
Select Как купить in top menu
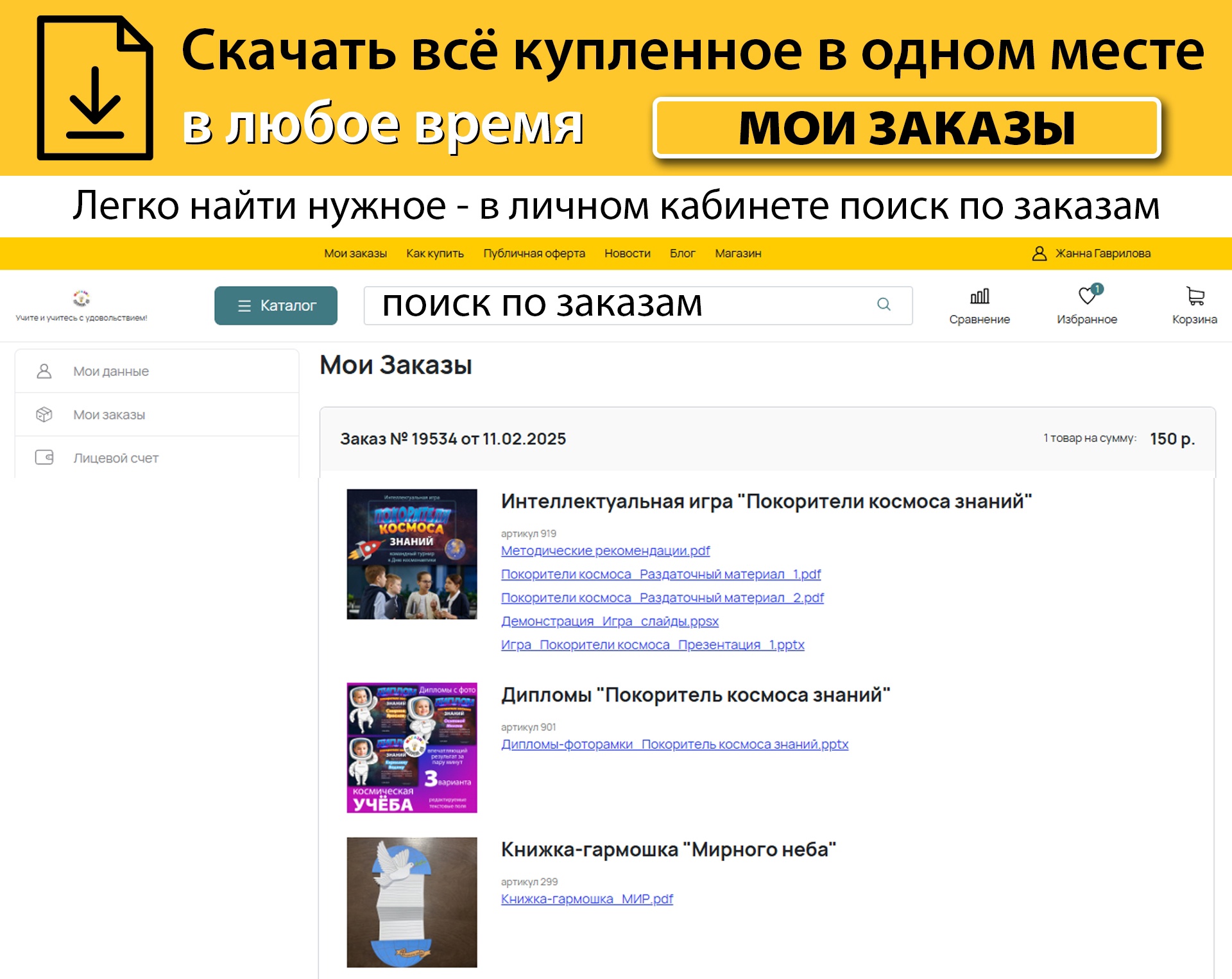(434, 253)
